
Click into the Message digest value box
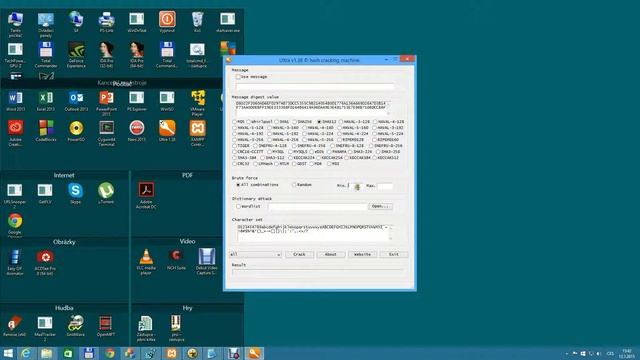click(x=312, y=108)
